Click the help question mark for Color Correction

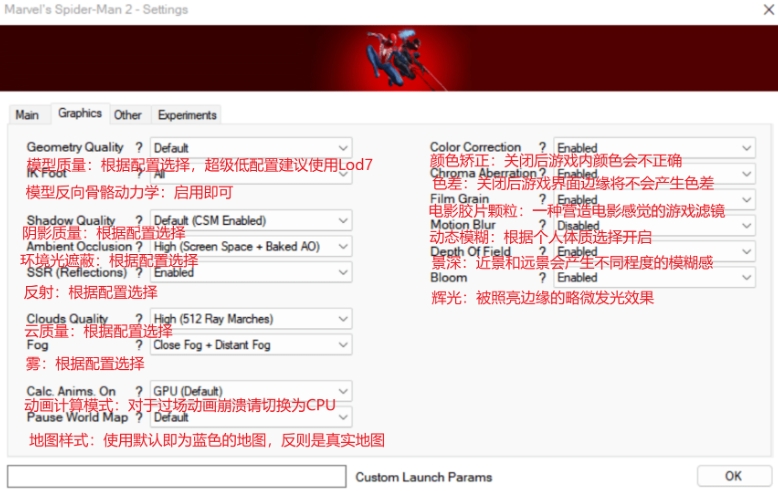click(x=542, y=147)
